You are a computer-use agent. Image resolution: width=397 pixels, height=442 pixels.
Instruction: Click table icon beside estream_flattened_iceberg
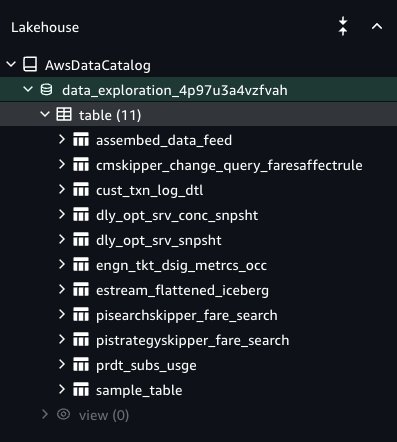point(81,289)
